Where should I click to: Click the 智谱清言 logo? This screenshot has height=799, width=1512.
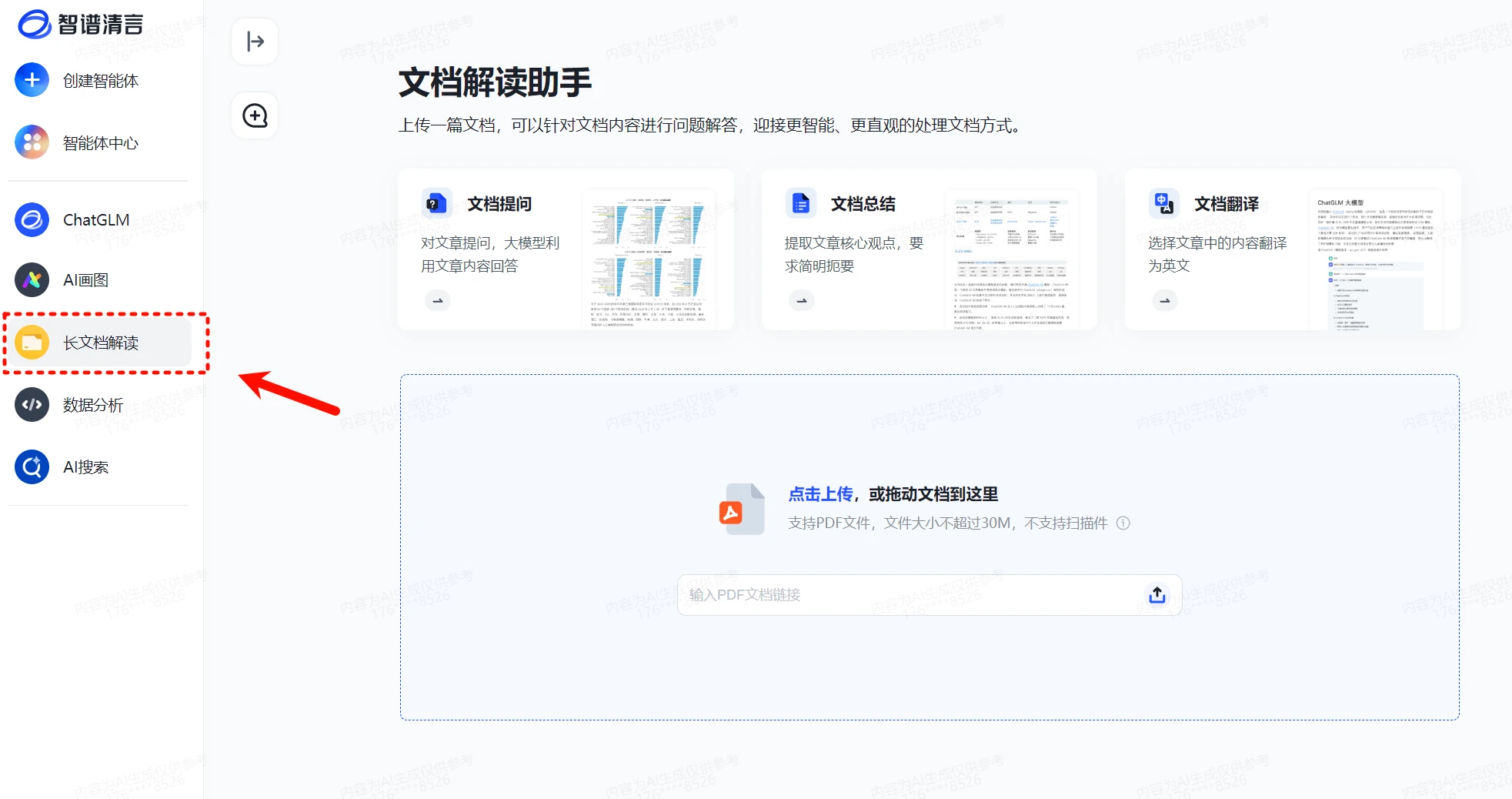[x=80, y=24]
